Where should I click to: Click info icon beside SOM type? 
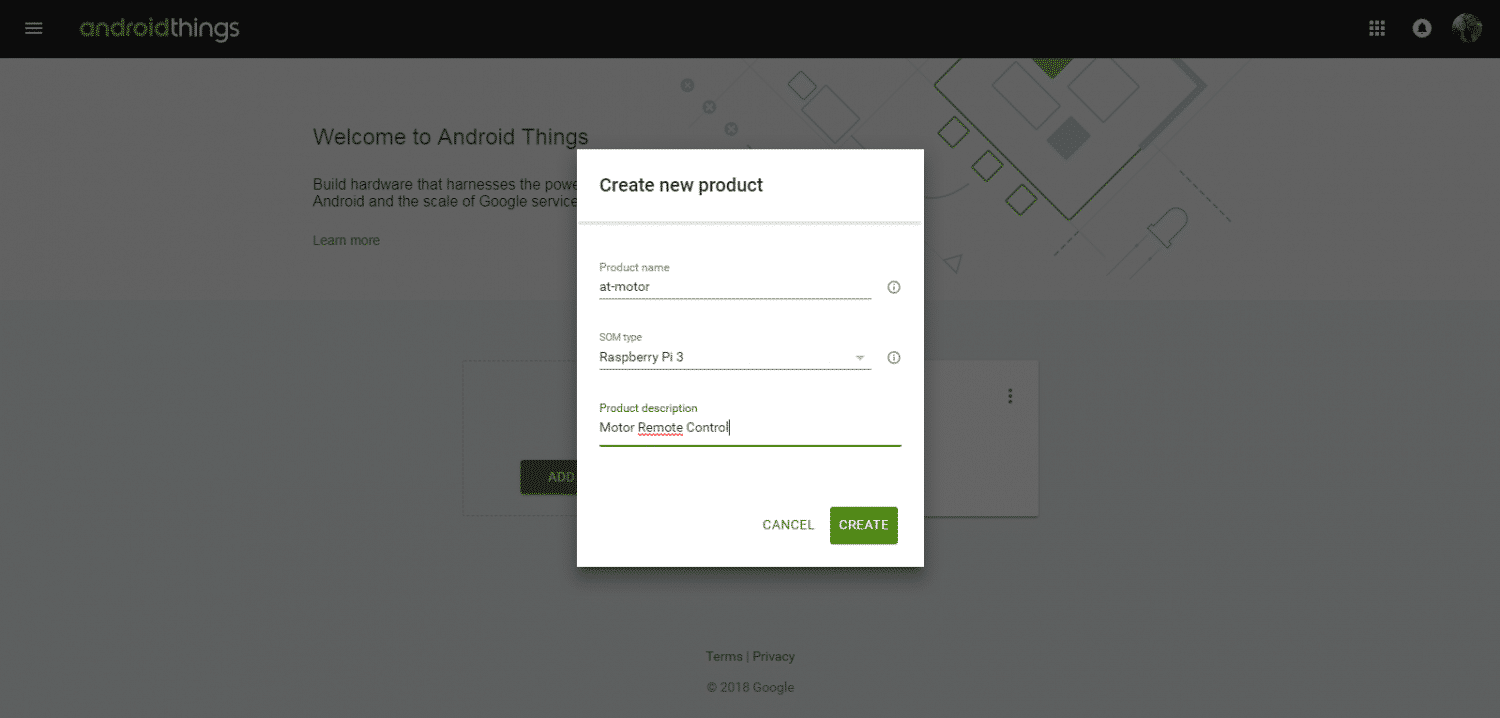point(894,358)
